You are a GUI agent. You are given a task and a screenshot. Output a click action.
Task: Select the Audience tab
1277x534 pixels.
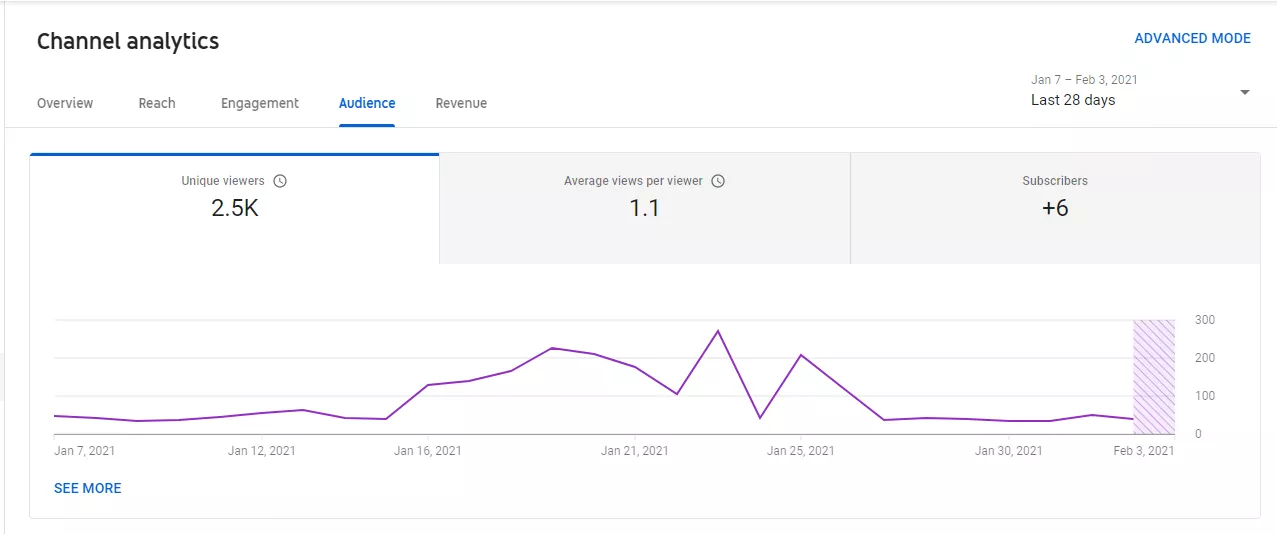[367, 103]
